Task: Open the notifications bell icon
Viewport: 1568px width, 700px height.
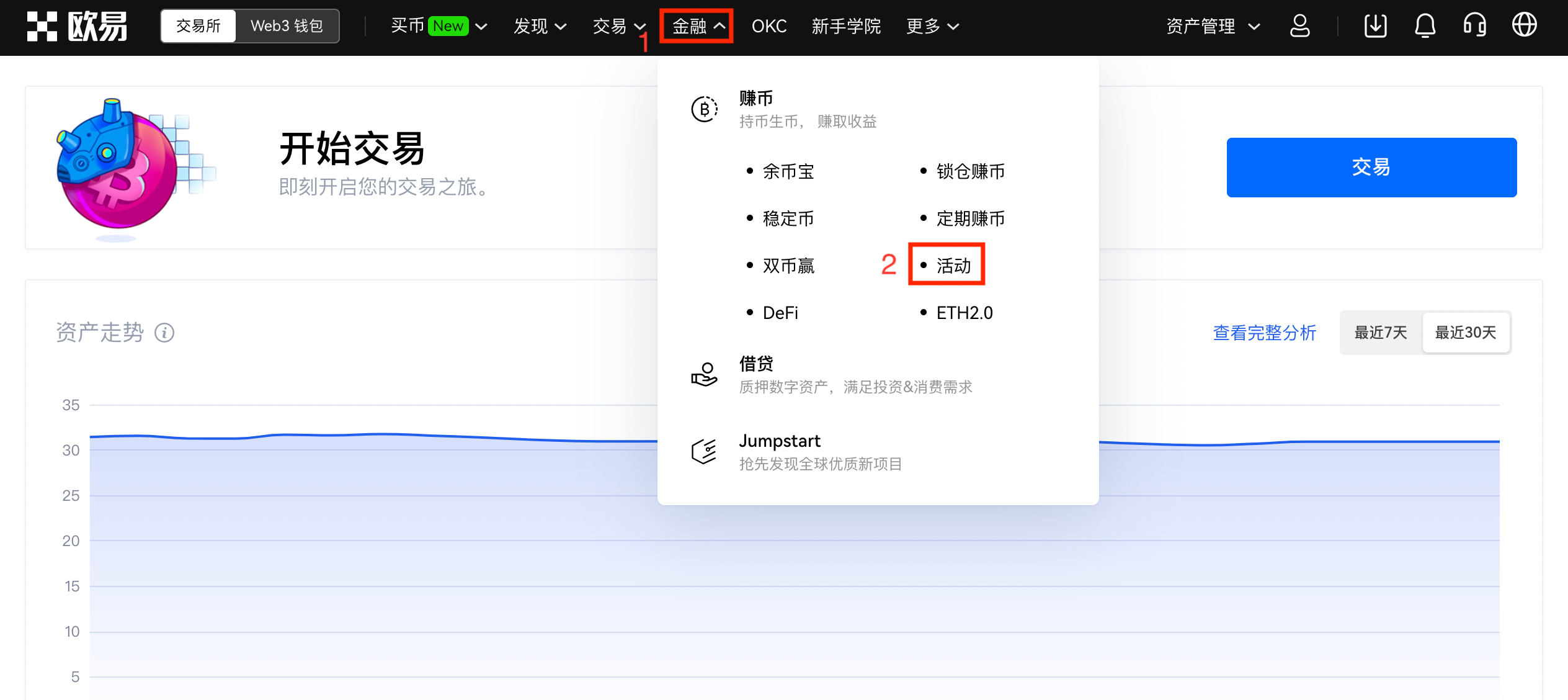Action: click(1425, 26)
